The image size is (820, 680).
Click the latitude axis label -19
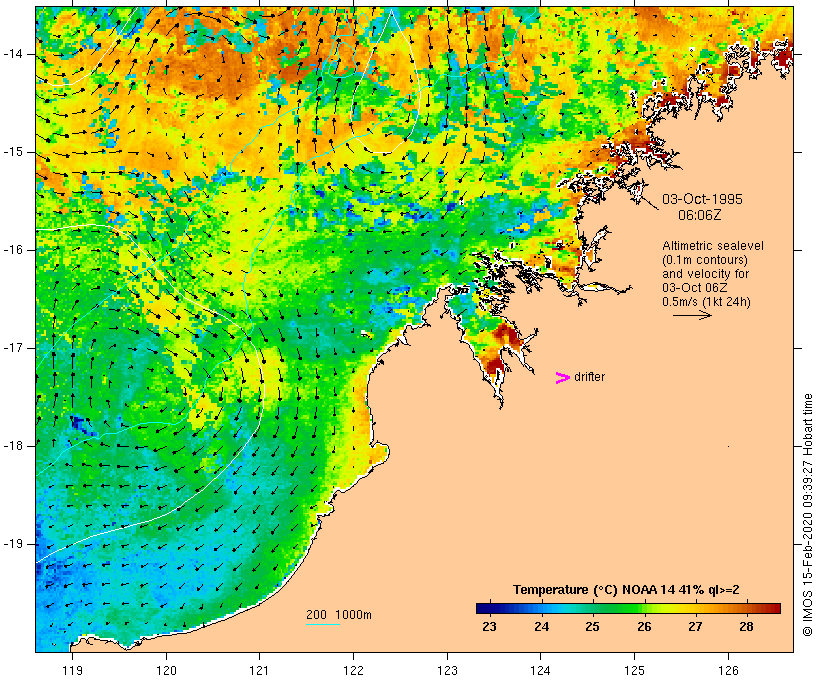point(13,544)
